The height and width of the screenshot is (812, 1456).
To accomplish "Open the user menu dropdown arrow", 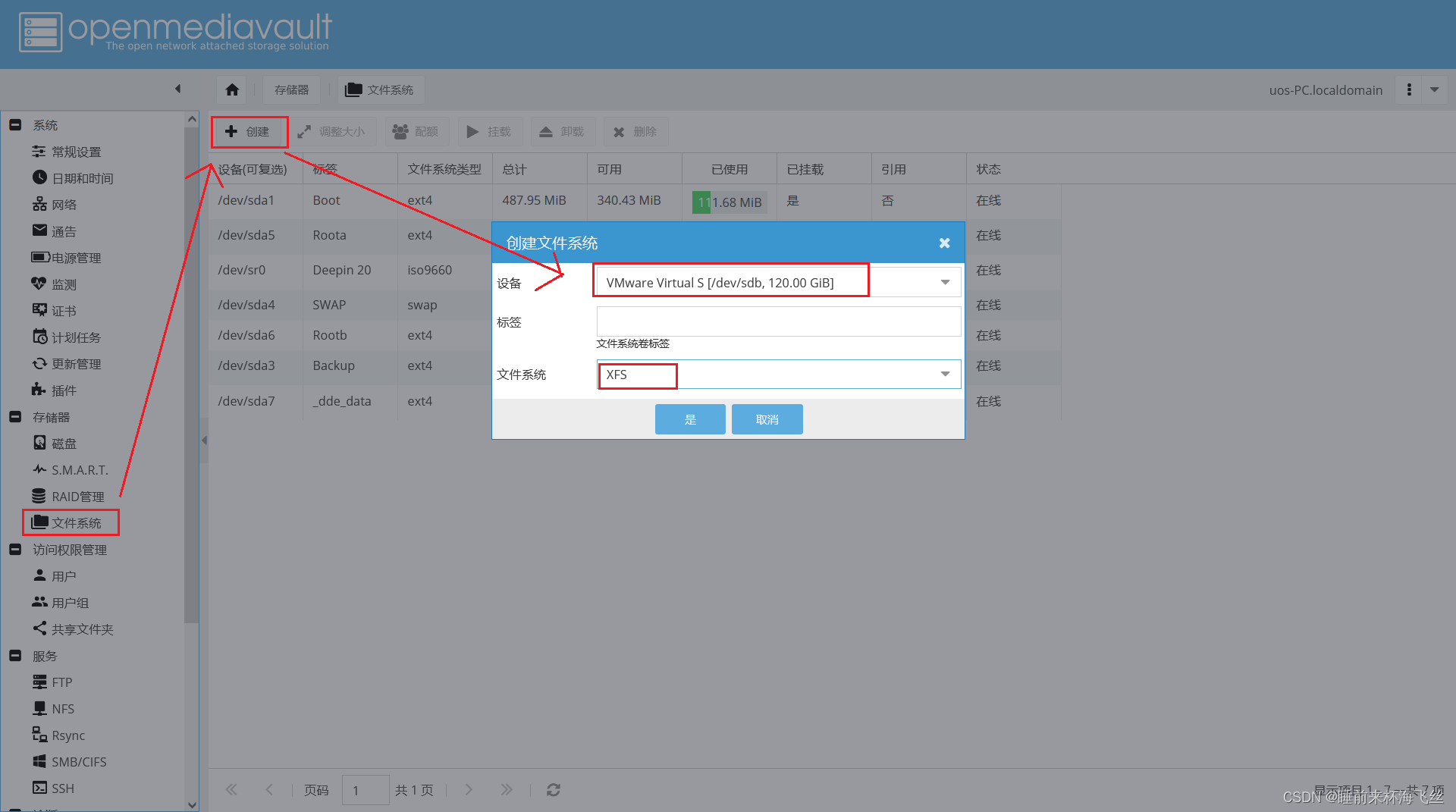I will coord(1435,89).
